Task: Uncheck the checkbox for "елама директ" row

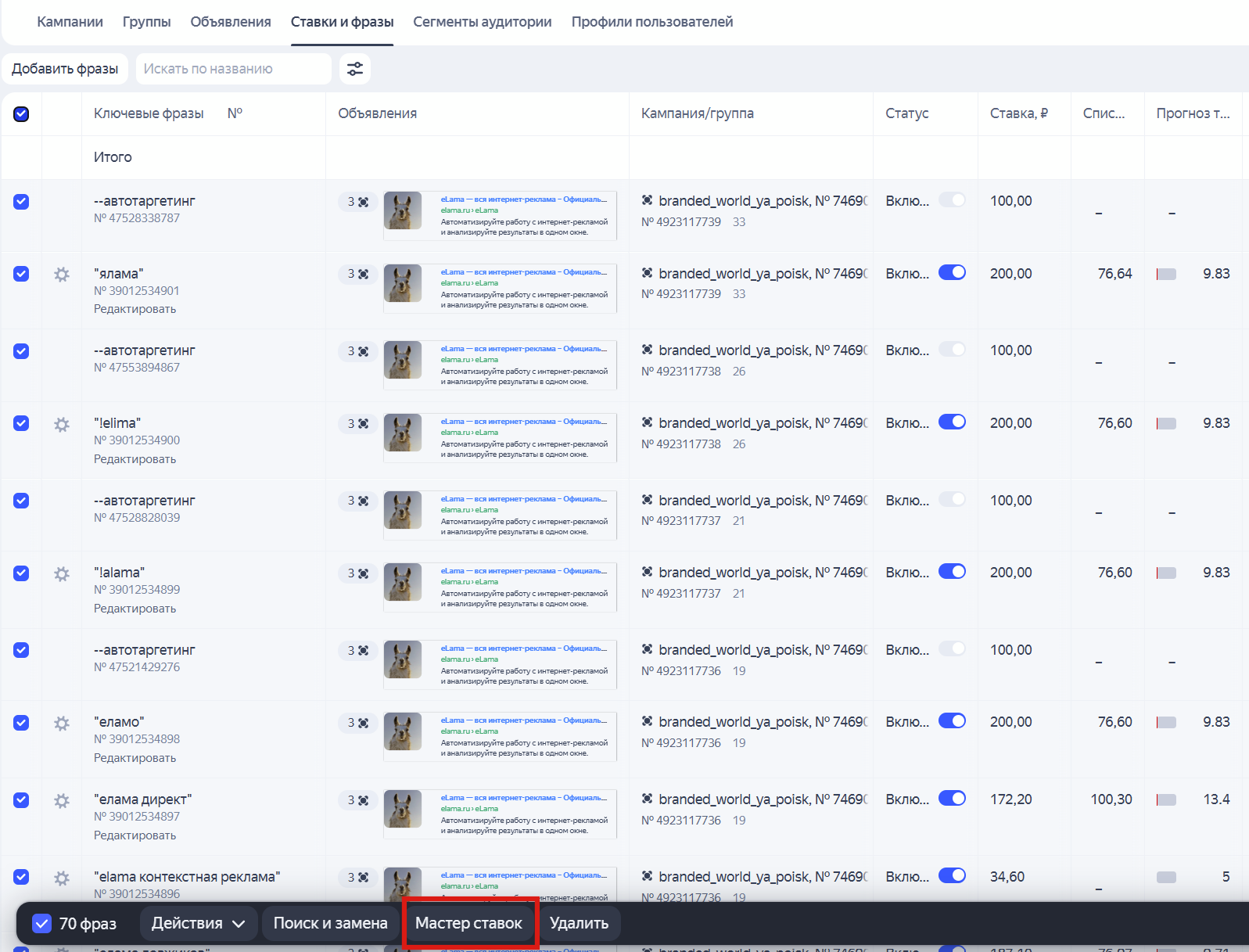Action: pos(21,800)
